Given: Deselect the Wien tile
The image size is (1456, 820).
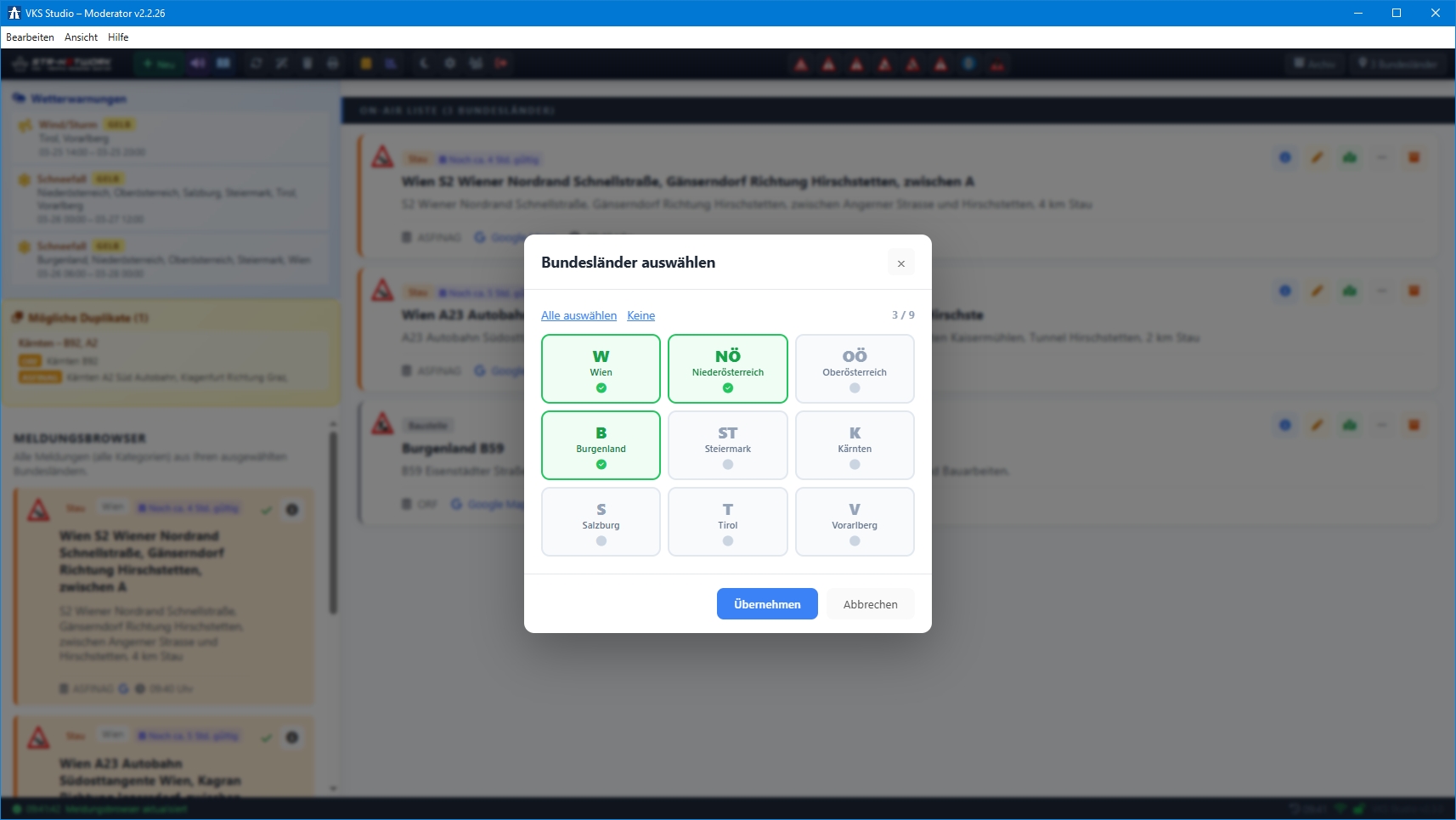Looking at the screenshot, I should pos(601,369).
